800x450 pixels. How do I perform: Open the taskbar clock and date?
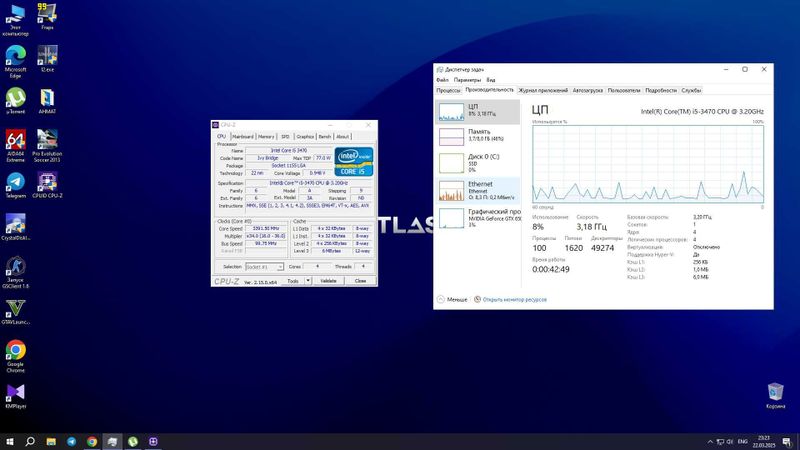[x=764, y=442]
